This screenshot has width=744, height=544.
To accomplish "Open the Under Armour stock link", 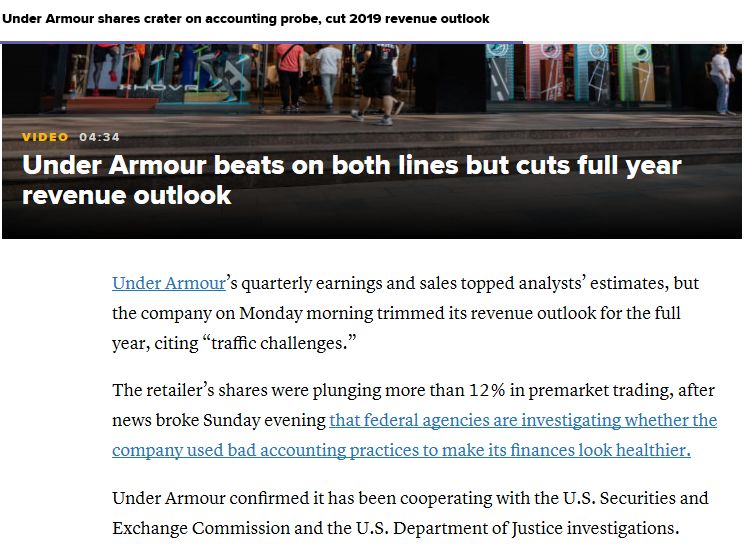I will [x=168, y=283].
